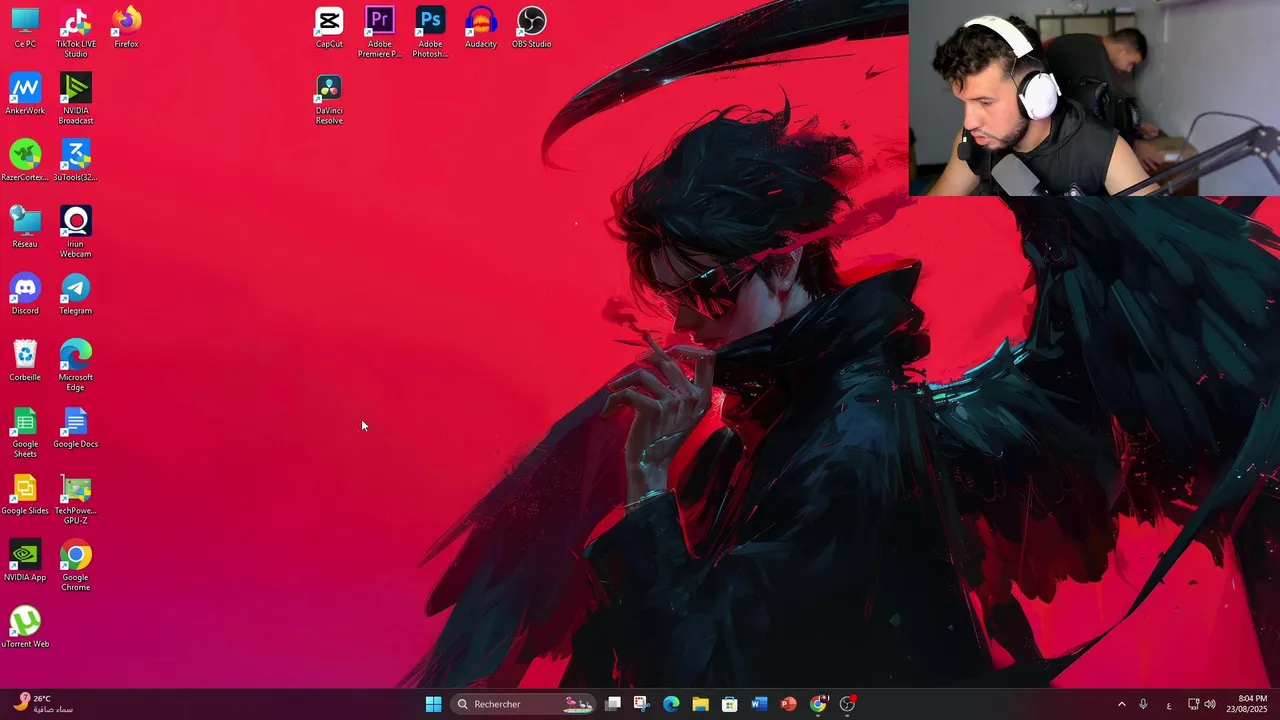1280x720 pixels.
Task: Select the uTorrent Web desktop icon
Action: [25, 627]
